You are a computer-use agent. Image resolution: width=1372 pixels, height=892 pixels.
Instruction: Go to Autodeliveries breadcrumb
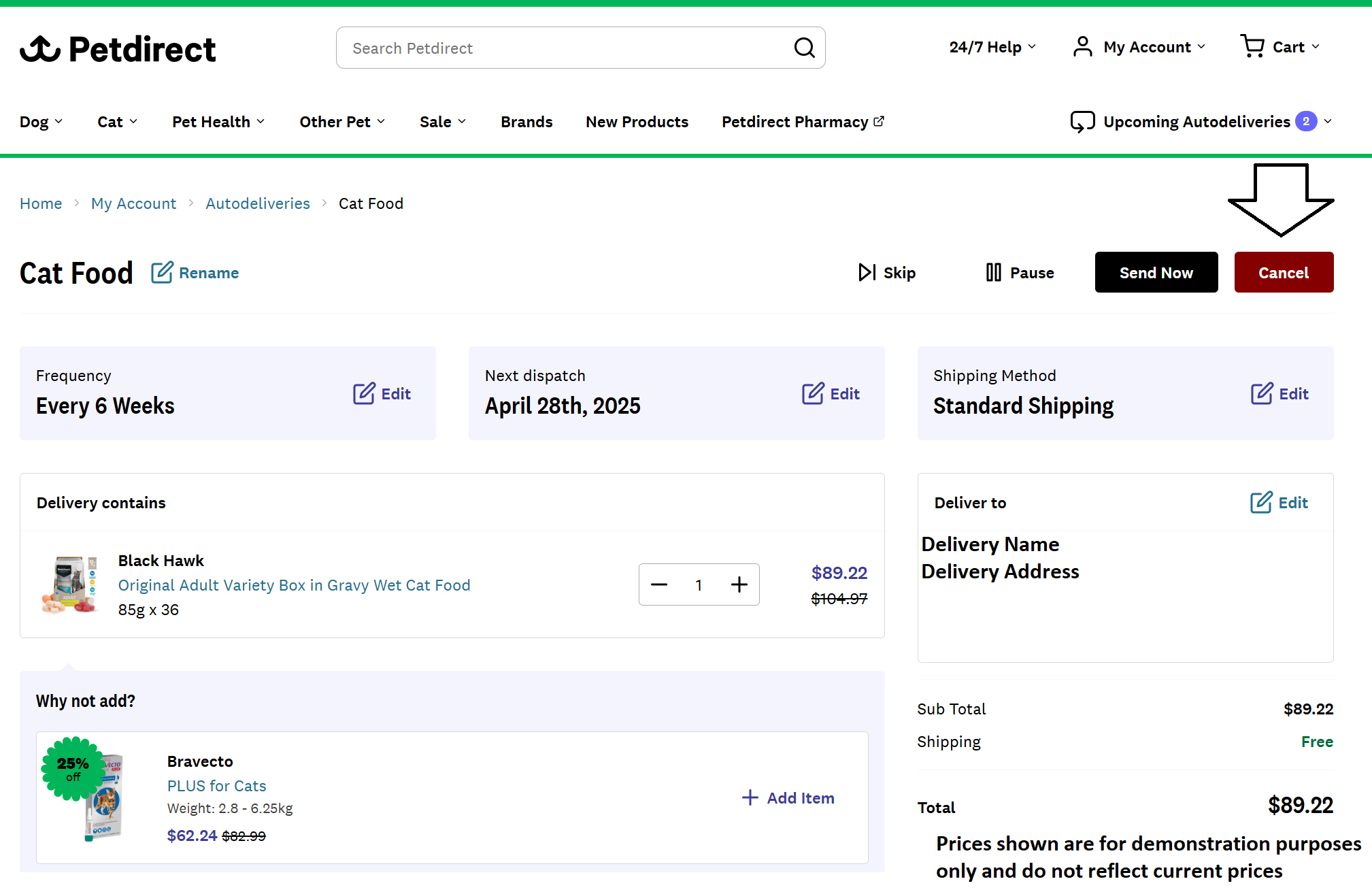tap(258, 203)
